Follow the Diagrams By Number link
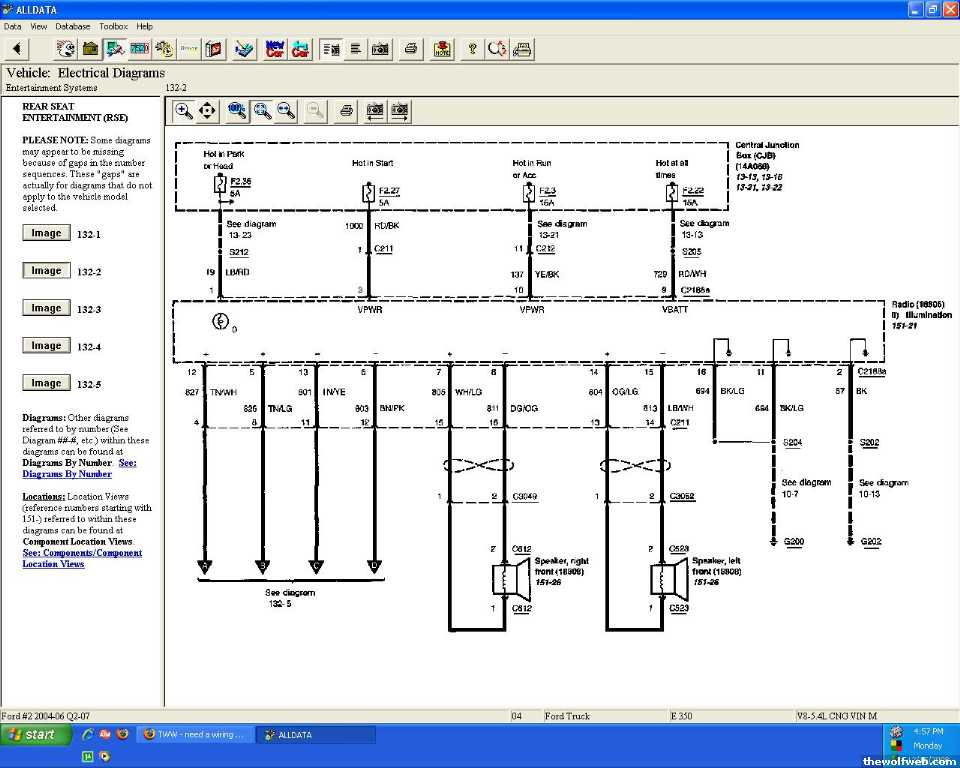 pyautogui.click(x=67, y=474)
